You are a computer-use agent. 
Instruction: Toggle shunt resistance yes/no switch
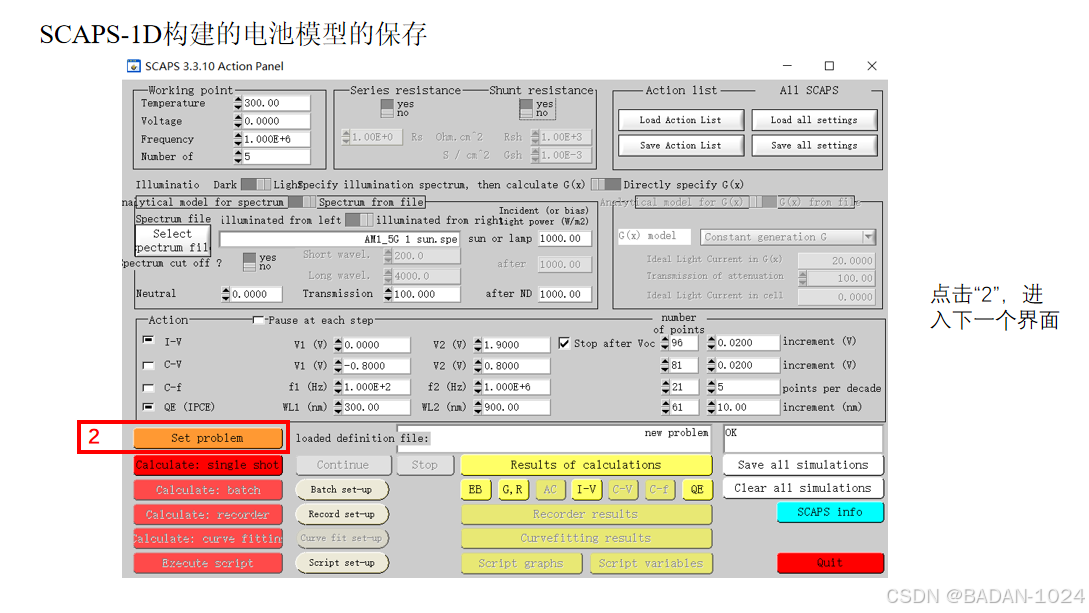[x=526, y=108]
